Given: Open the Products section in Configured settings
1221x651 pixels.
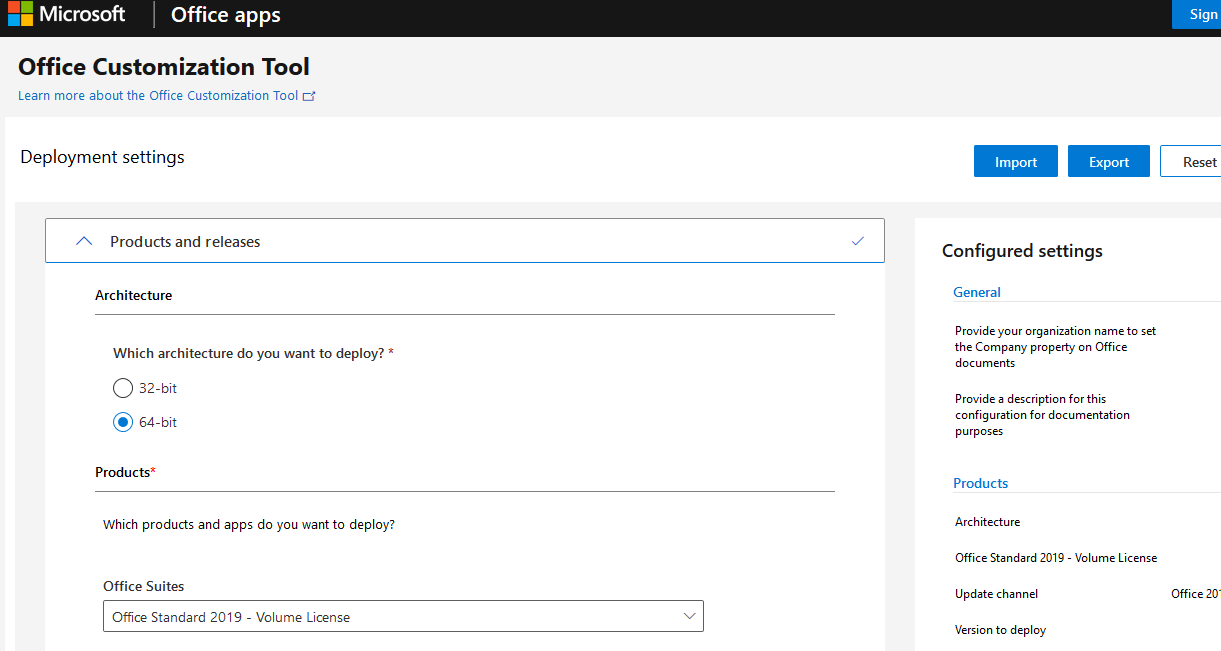Looking at the screenshot, I should [980, 483].
